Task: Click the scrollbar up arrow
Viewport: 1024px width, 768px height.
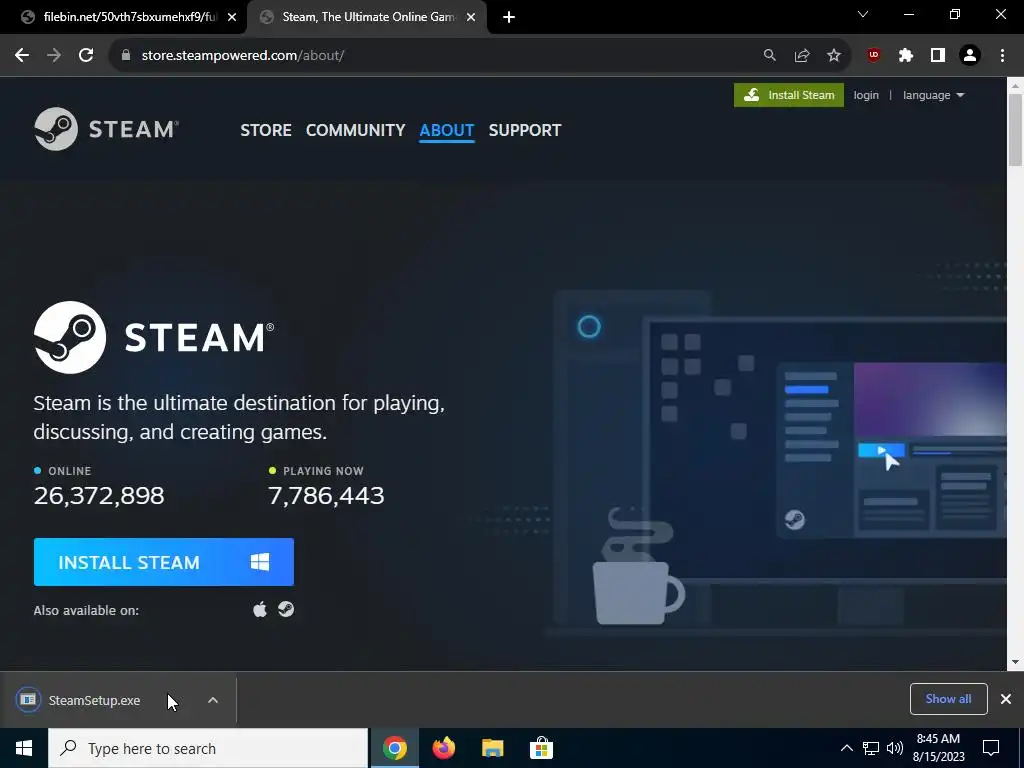Action: (x=1015, y=86)
